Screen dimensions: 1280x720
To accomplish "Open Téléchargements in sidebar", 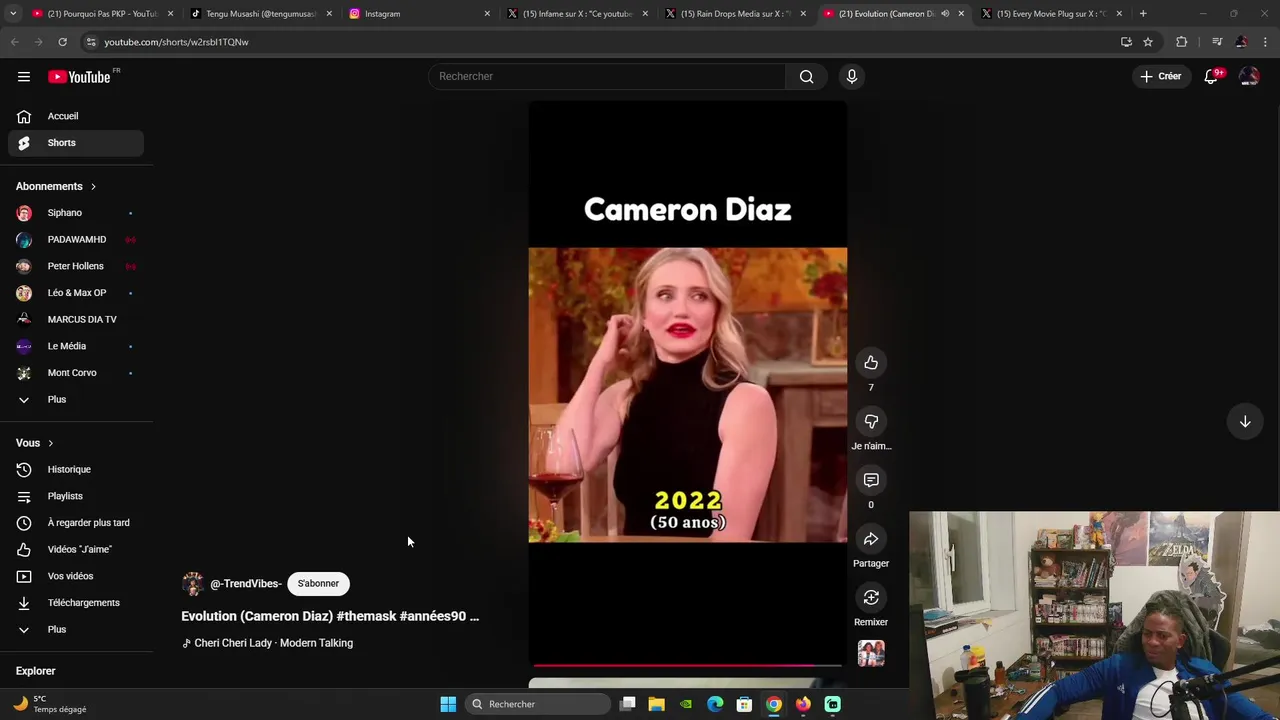I will (x=76, y=603).
